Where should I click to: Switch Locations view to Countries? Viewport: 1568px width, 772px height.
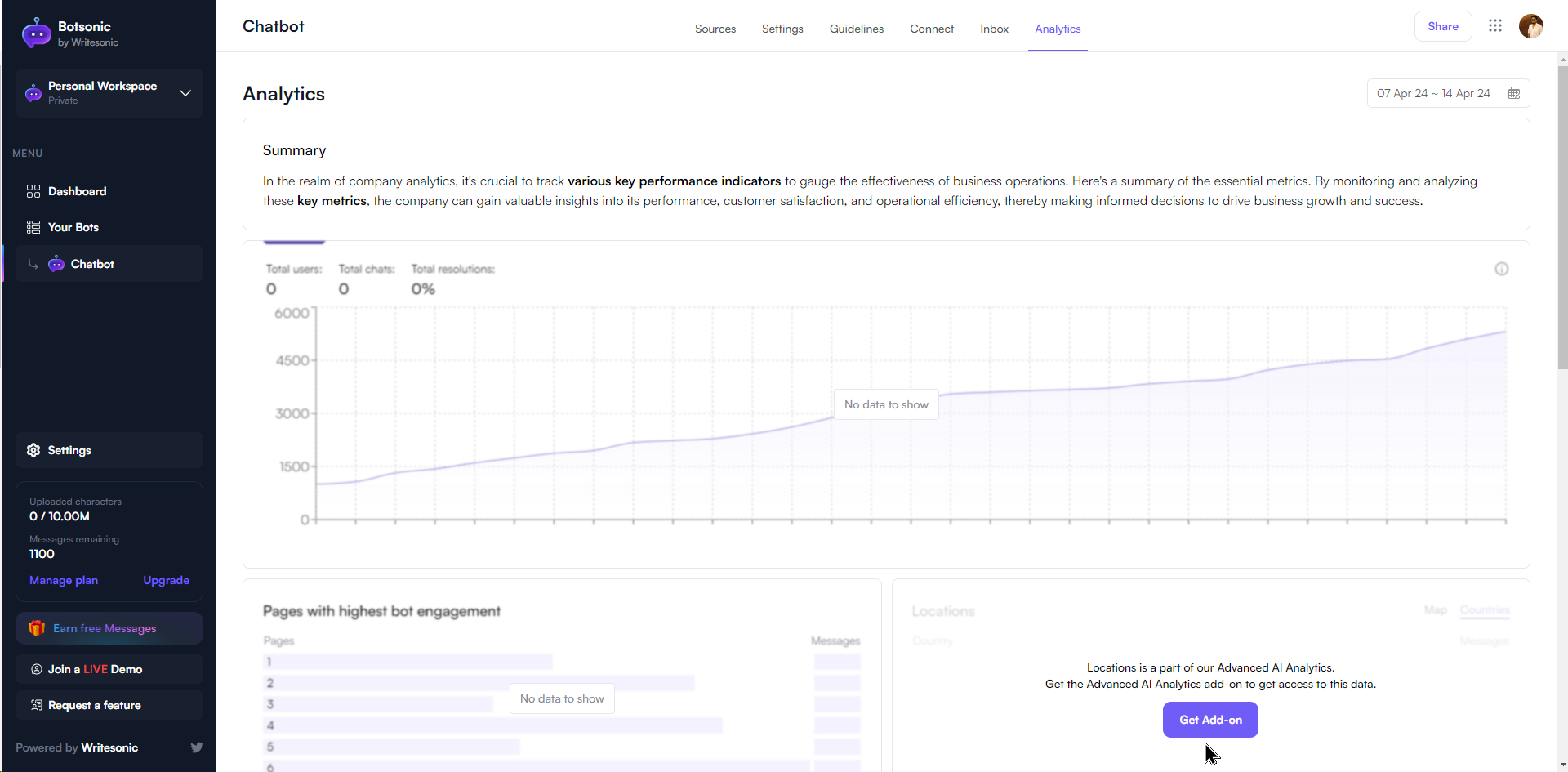pyautogui.click(x=1485, y=609)
